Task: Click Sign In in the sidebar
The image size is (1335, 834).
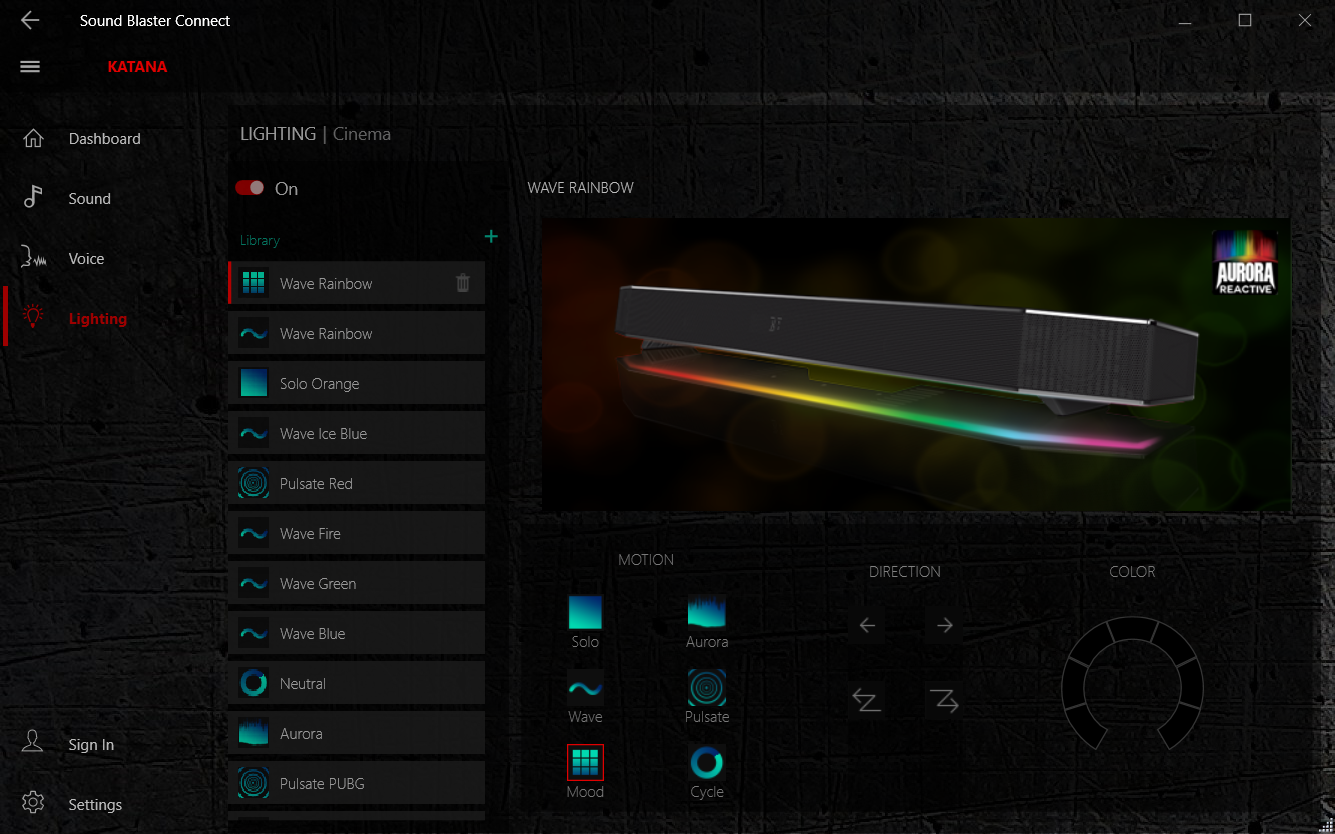Action: [x=91, y=745]
